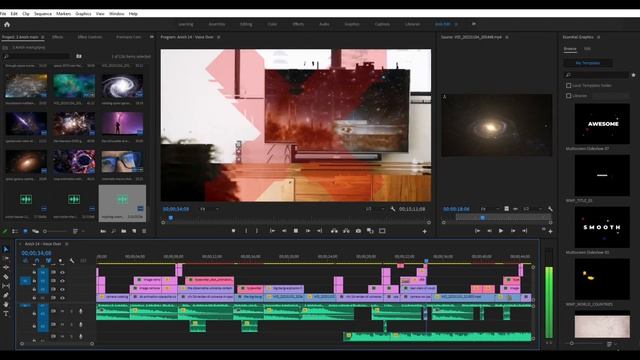The image size is (640, 360).
Task: Select the Razor tool
Action: click(6, 277)
